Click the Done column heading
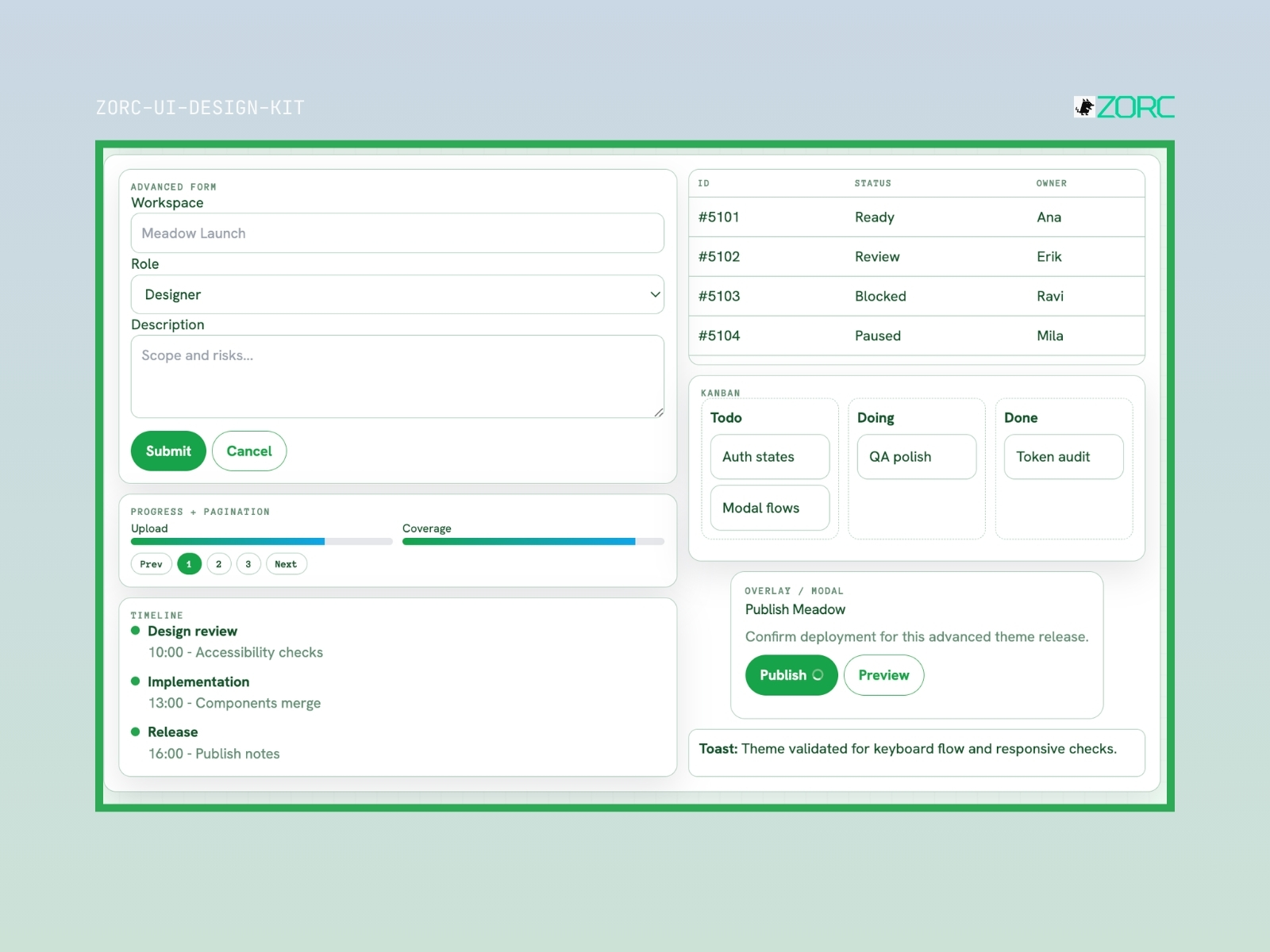Screen dimensions: 1270x952 point(1021,418)
